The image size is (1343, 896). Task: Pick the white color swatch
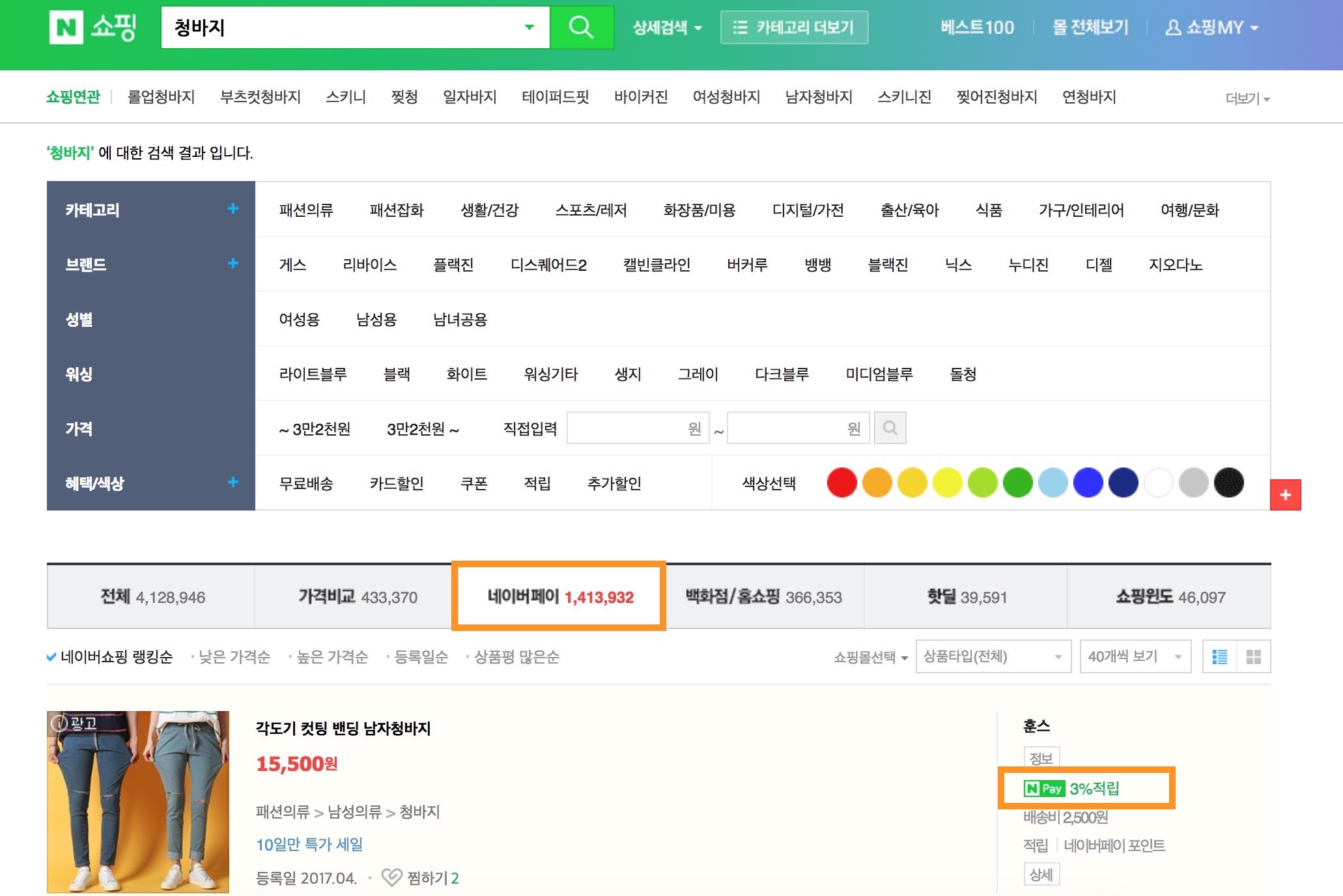1159,483
